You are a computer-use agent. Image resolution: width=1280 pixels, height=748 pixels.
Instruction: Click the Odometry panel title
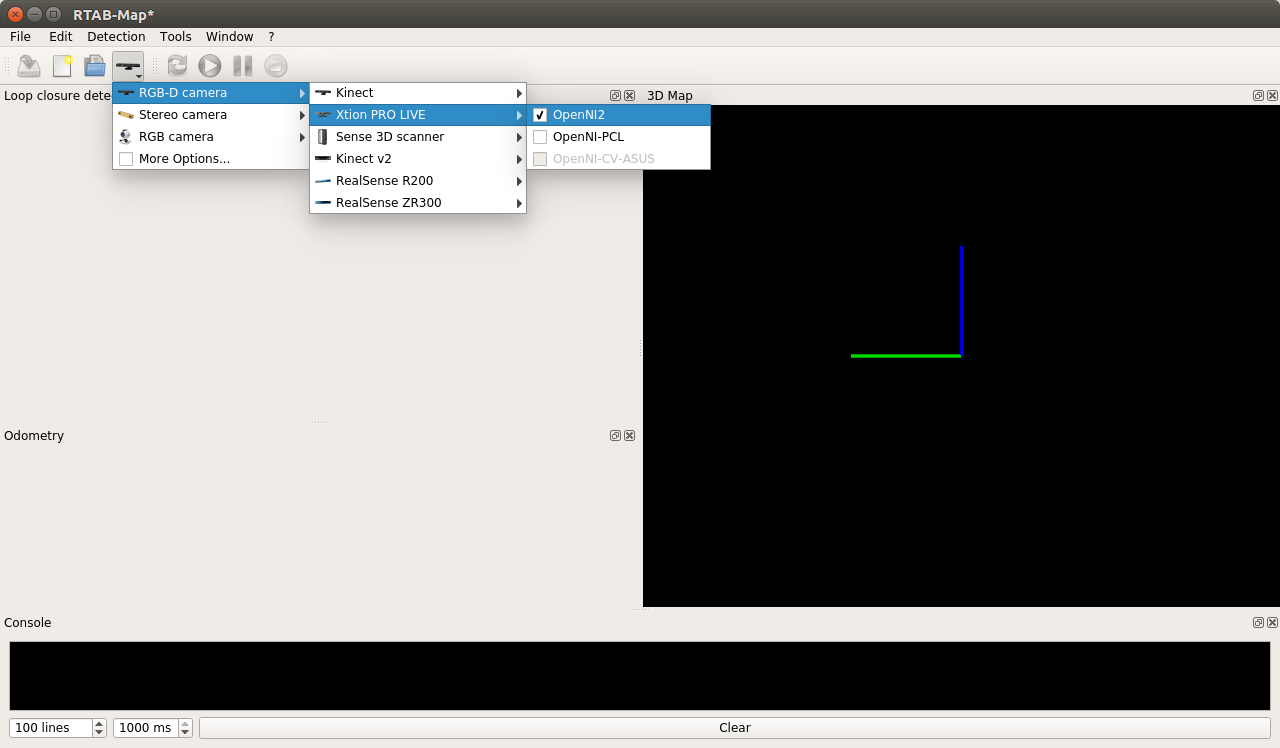point(34,436)
